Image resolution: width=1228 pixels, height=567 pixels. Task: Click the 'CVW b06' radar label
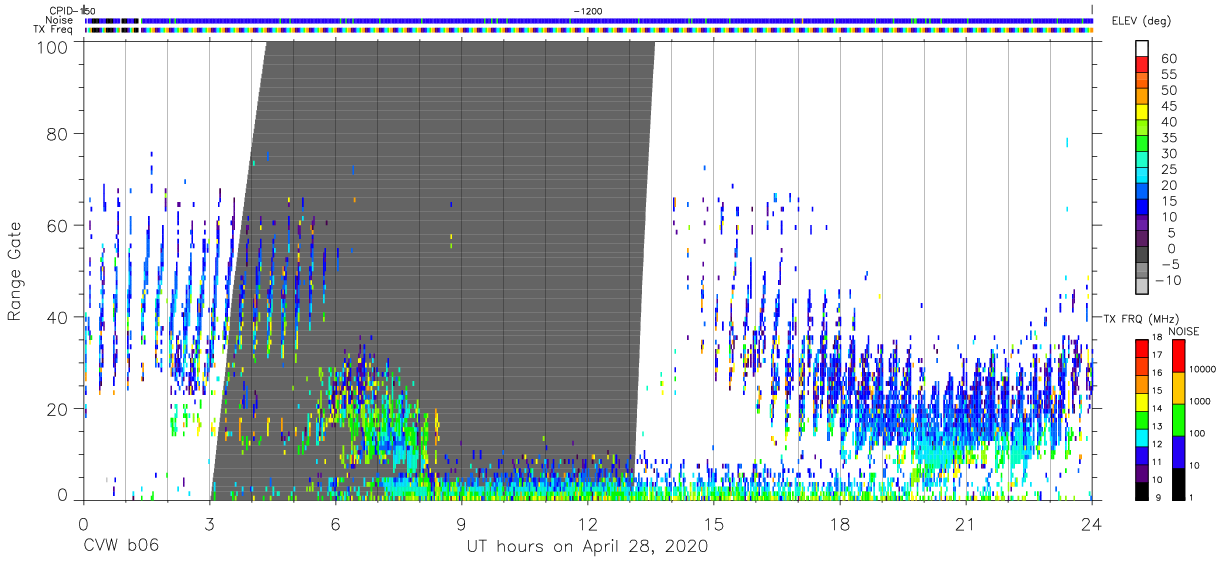click(x=120, y=547)
